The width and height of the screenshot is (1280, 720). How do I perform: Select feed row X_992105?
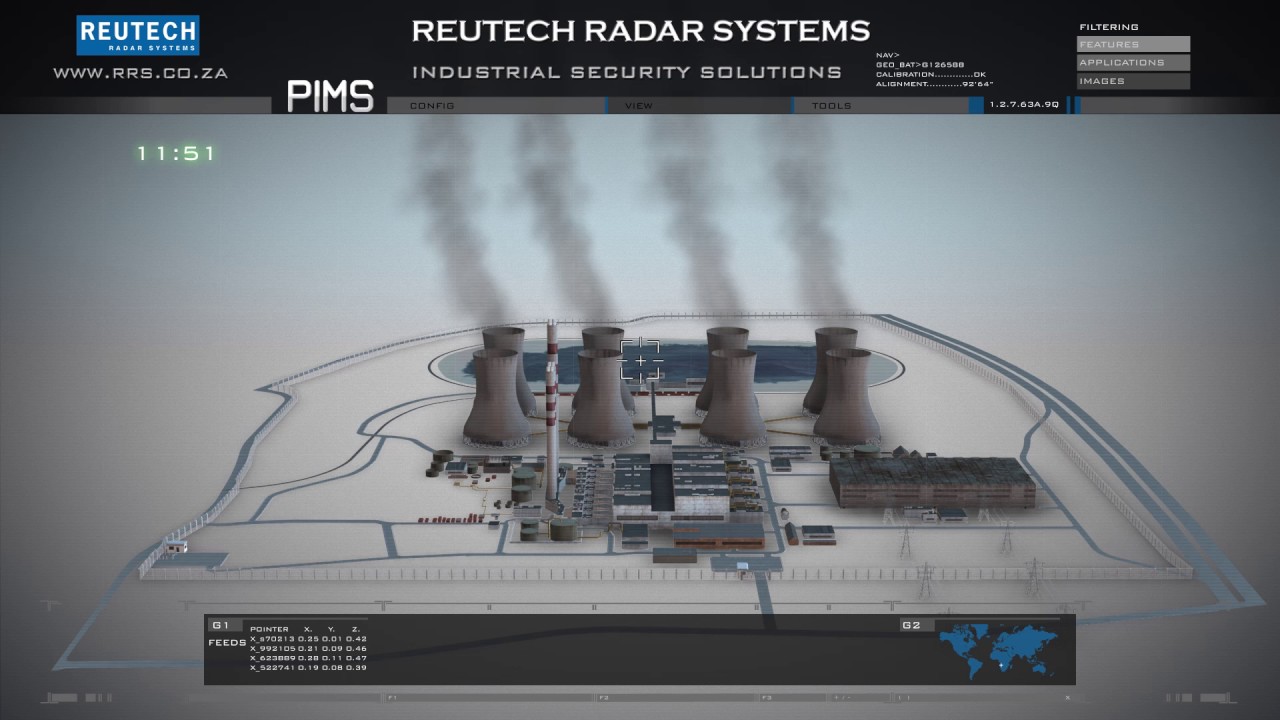(308, 648)
